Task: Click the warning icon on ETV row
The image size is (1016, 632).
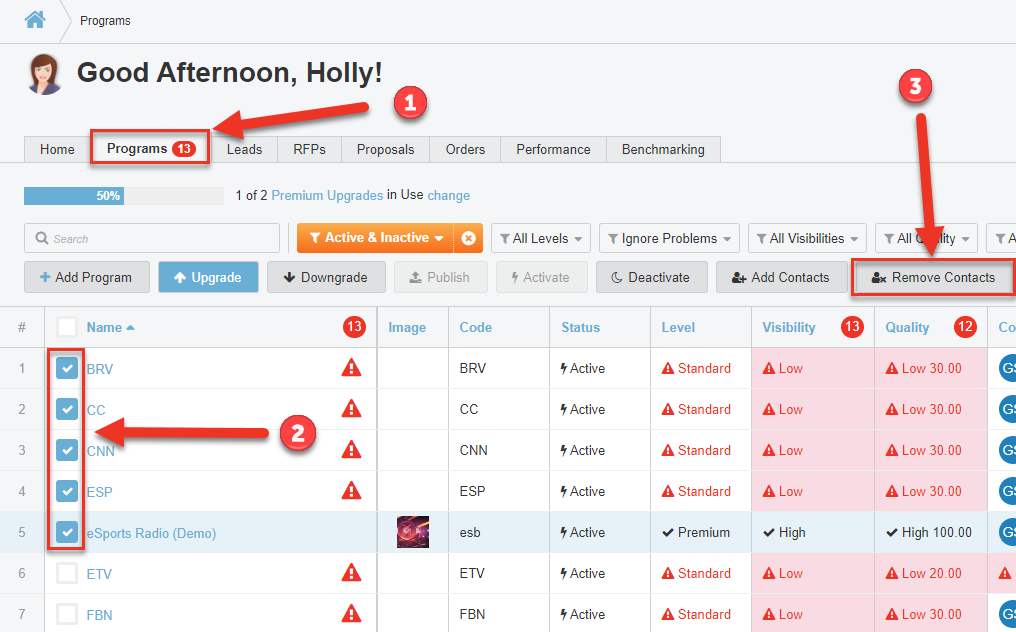Action: (x=351, y=573)
